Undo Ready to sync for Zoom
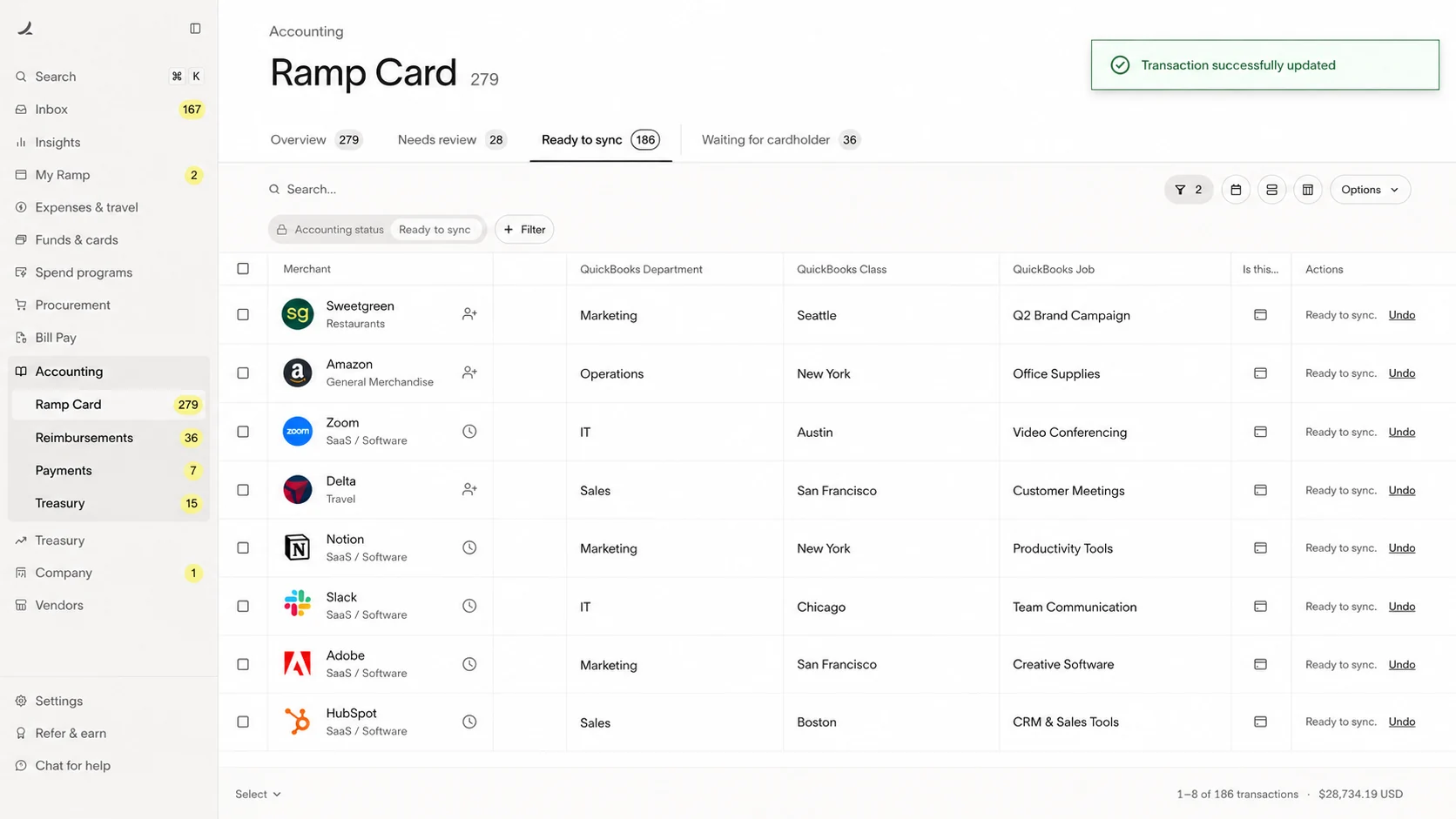This screenshot has width=1456, height=819. [x=1401, y=432]
